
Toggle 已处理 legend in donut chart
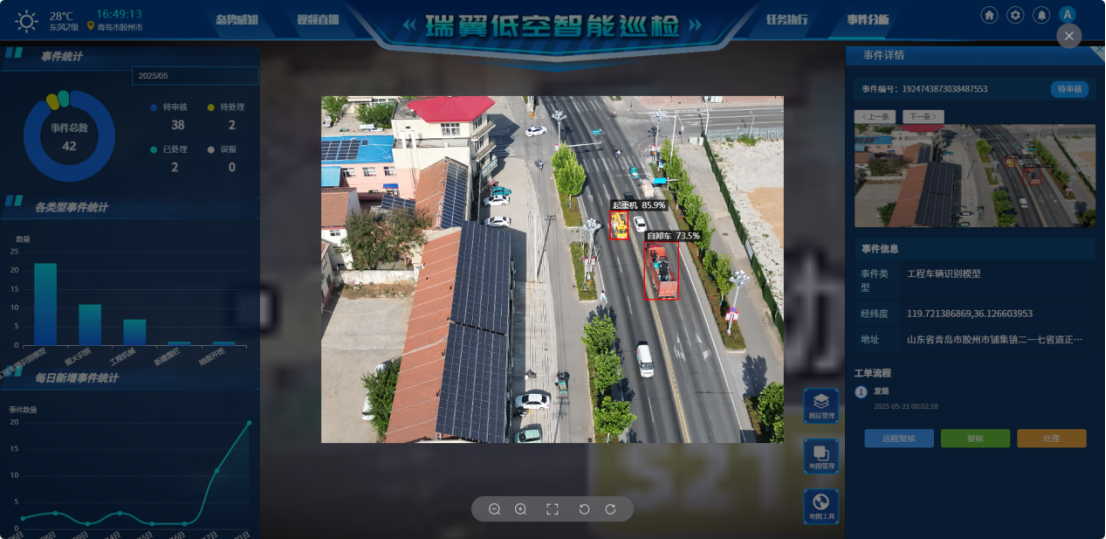pyautogui.click(x=168, y=150)
